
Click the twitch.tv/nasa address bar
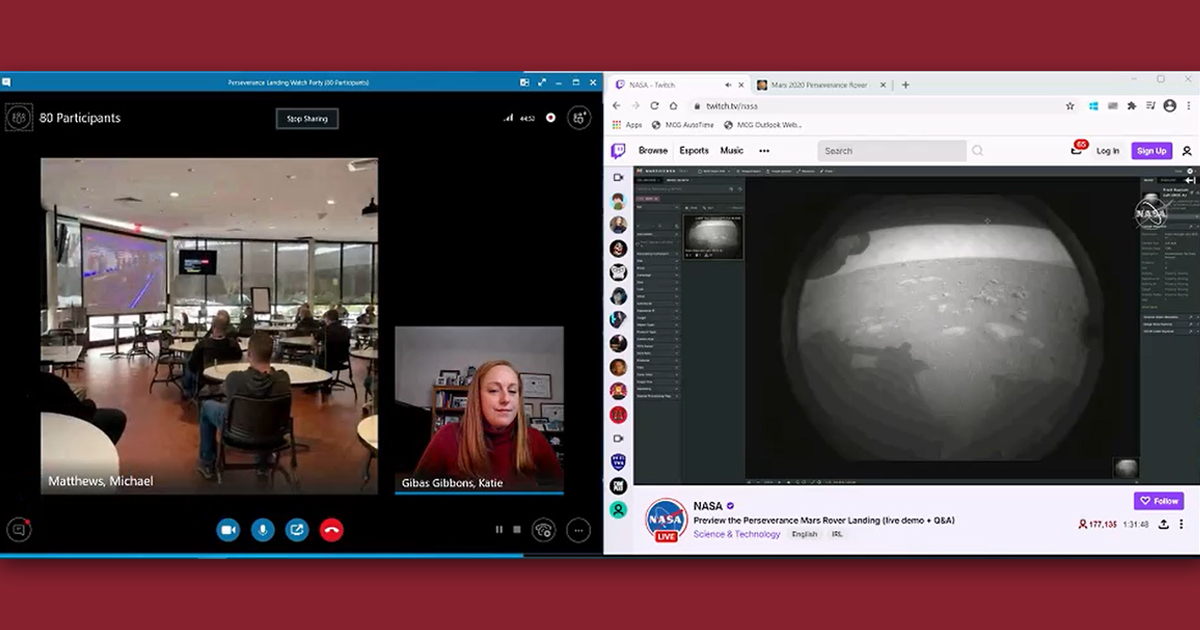885,105
